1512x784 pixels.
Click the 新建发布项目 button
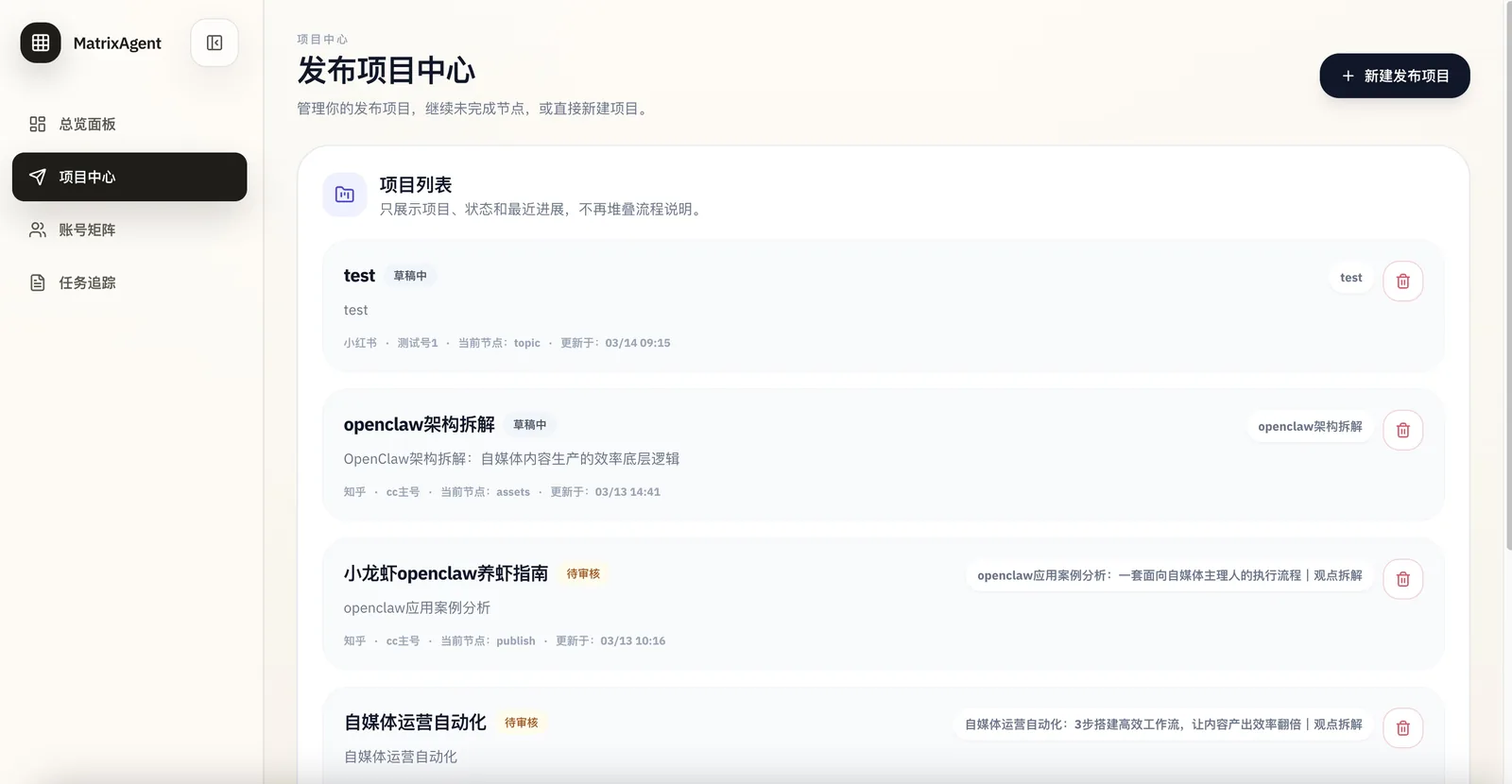[1394, 76]
